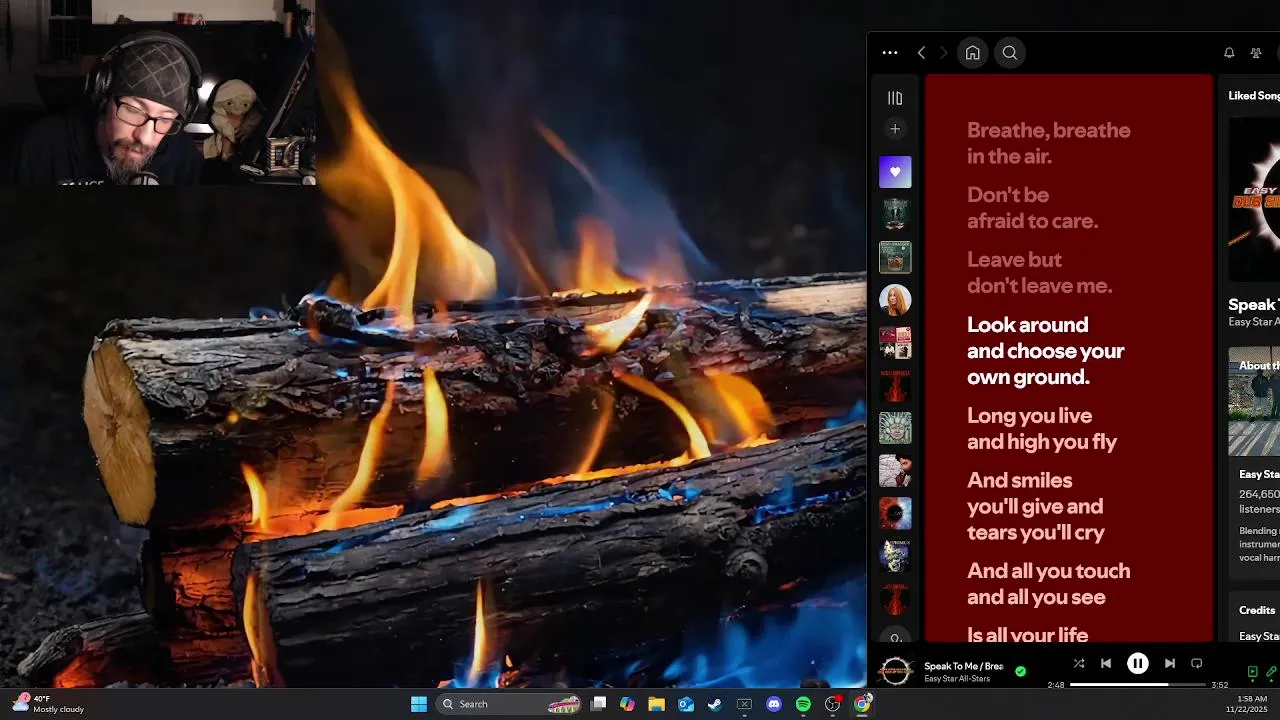Open Task View on the taskbar
The width and height of the screenshot is (1280, 720).
click(598, 704)
